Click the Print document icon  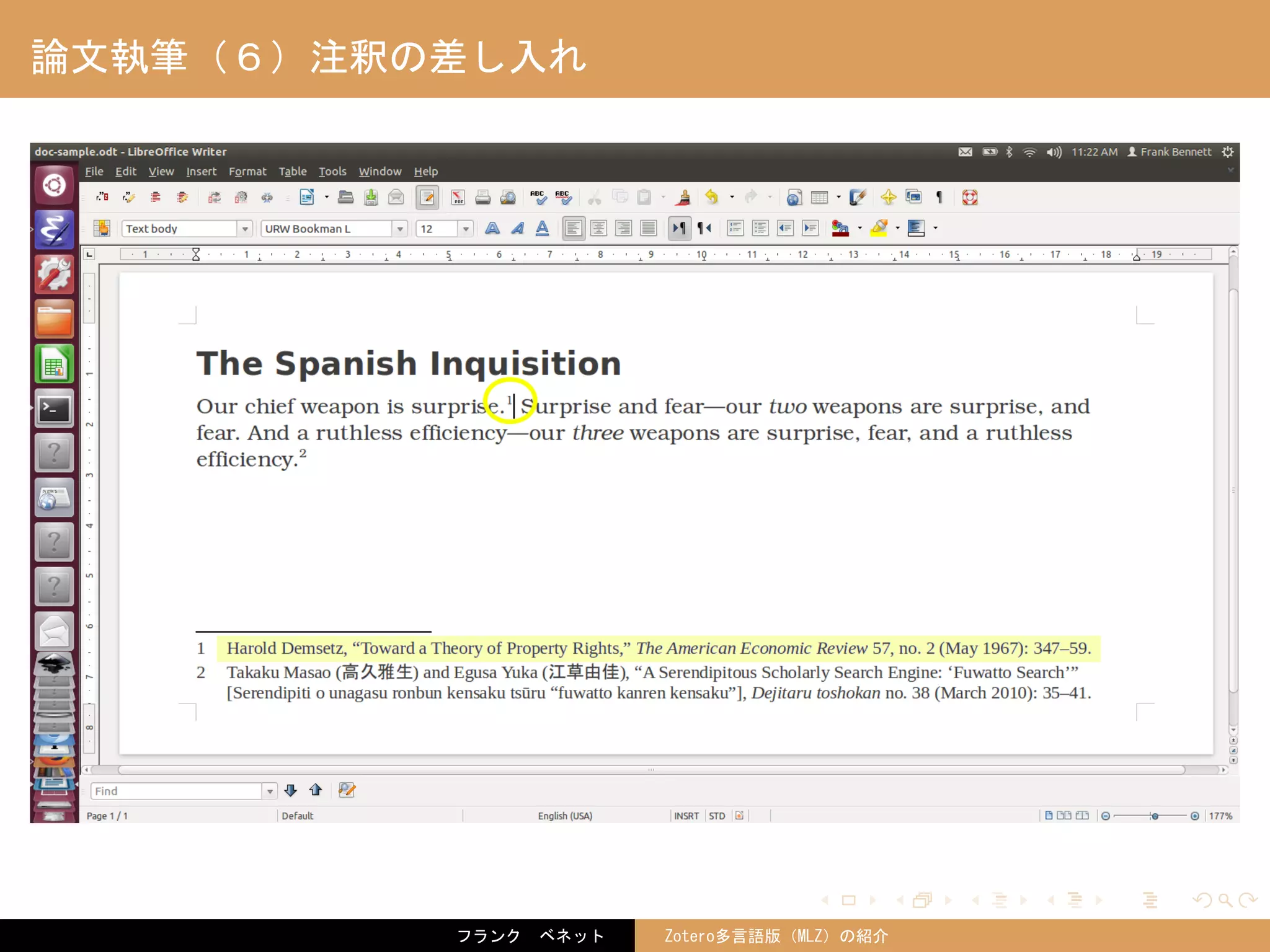(x=482, y=197)
